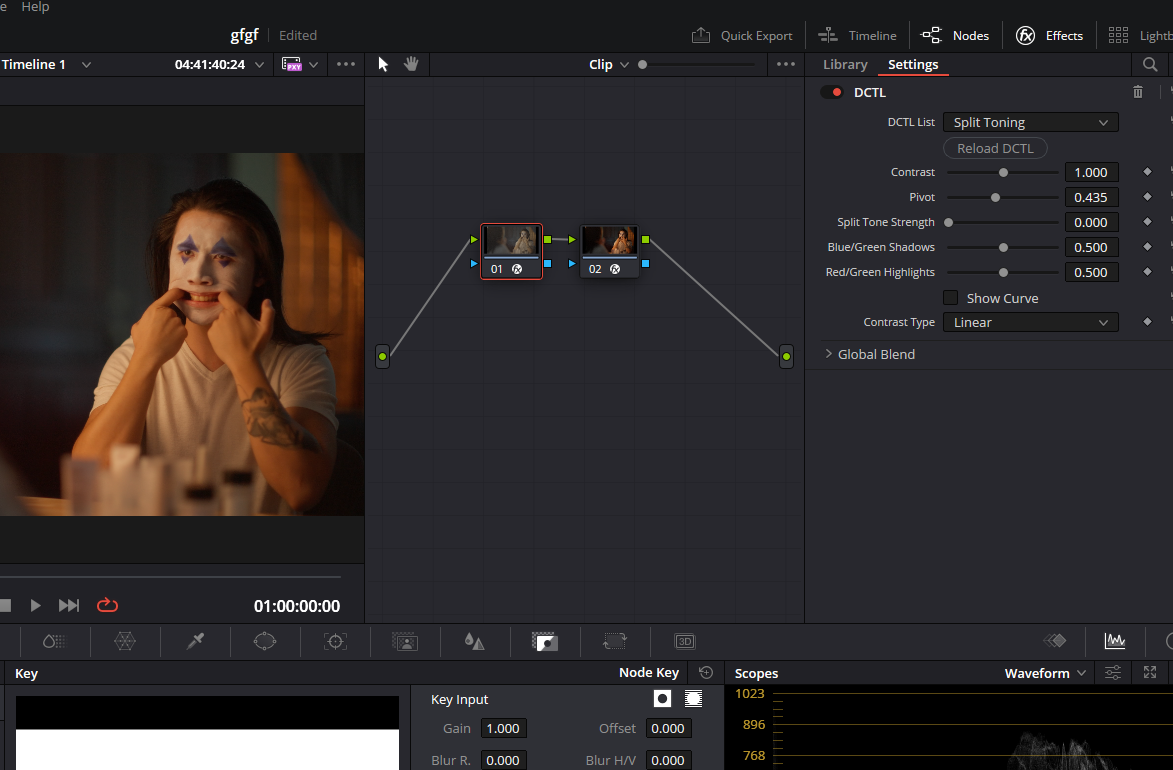Image resolution: width=1173 pixels, height=770 pixels.
Task: Open the Key palette
Action: pos(544,641)
